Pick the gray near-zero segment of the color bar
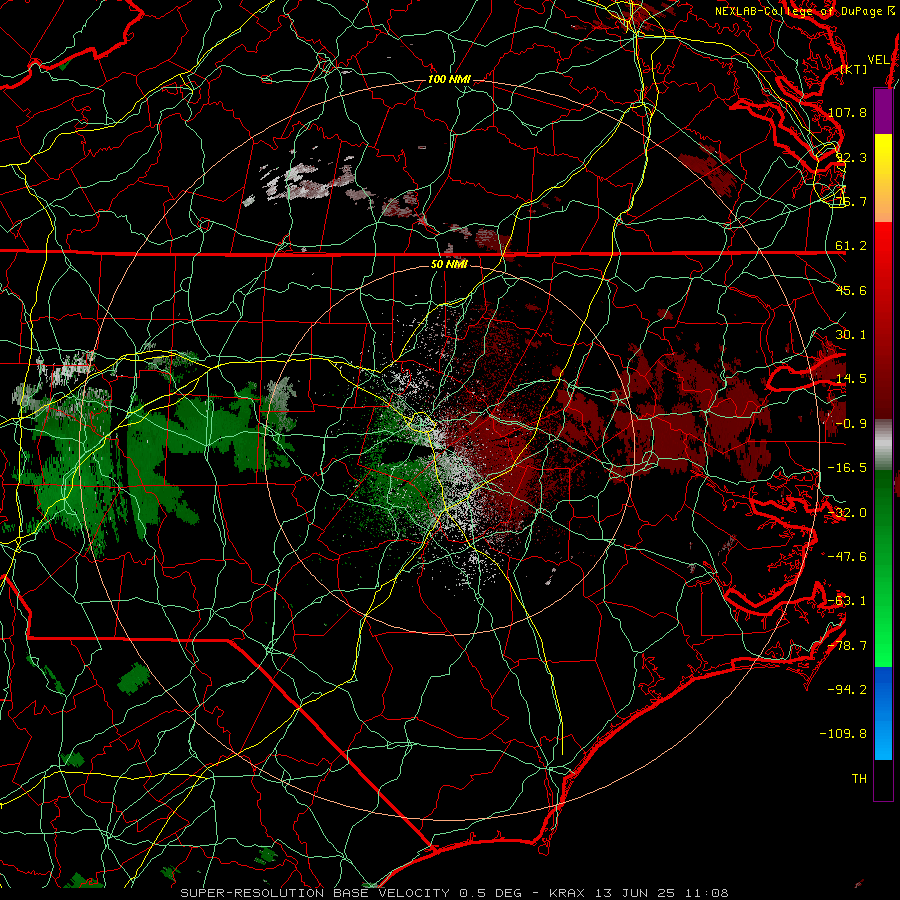900x900 pixels. (x=883, y=445)
